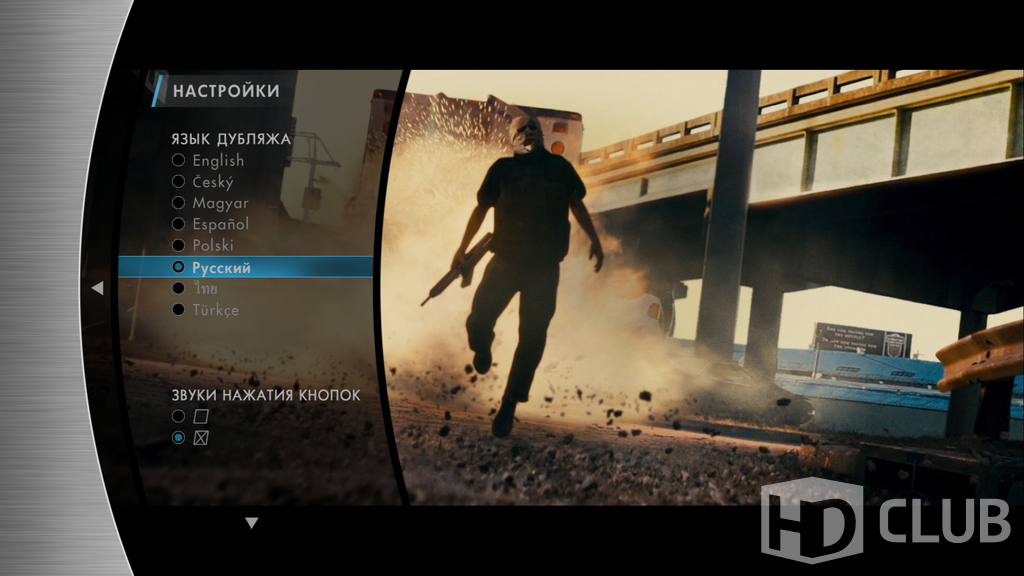The height and width of the screenshot is (576, 1024).
Task: Choose the Český radio button
Action: point(178,181)
